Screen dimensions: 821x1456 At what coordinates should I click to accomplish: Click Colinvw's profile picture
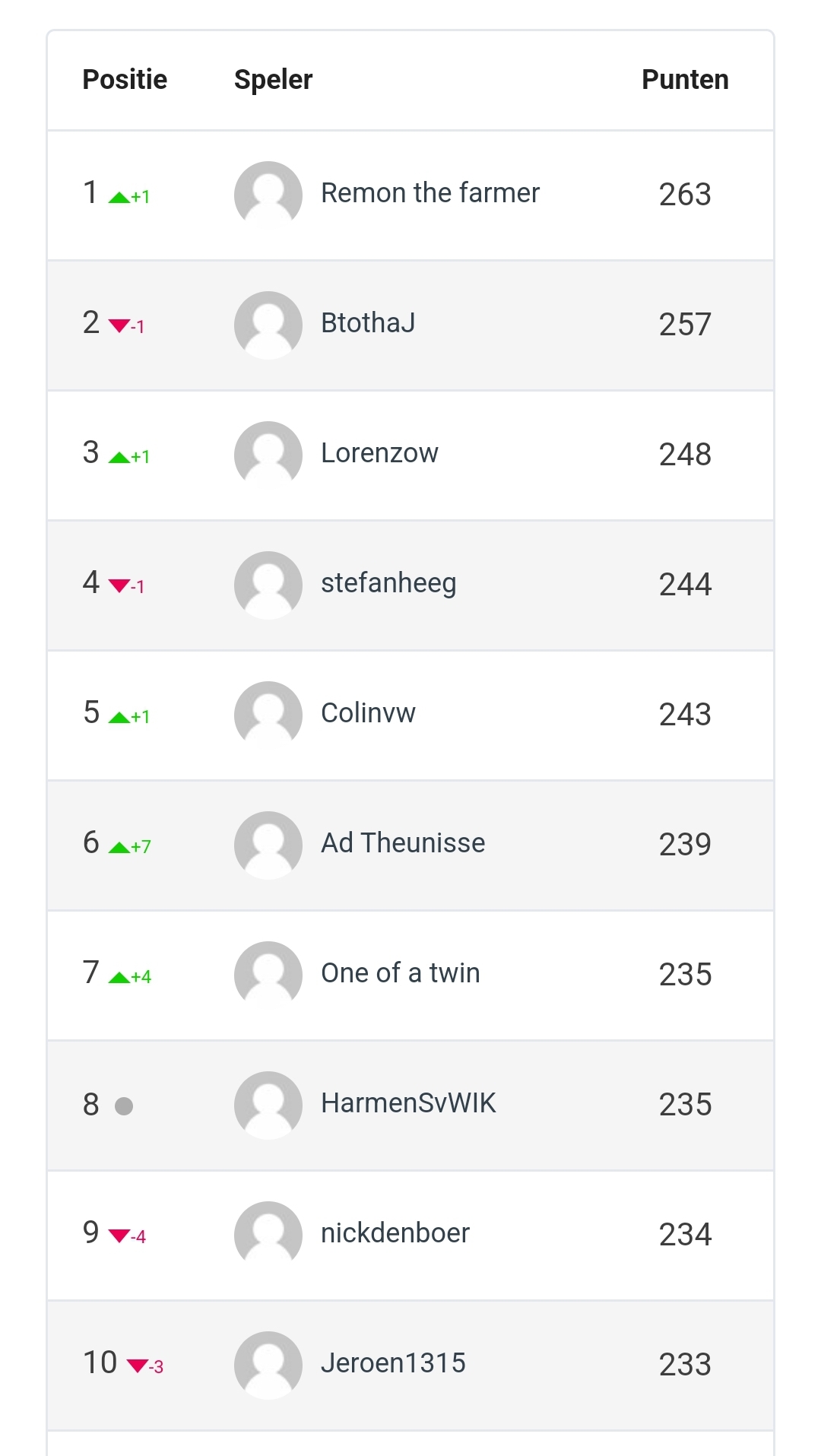coord(268,715)
